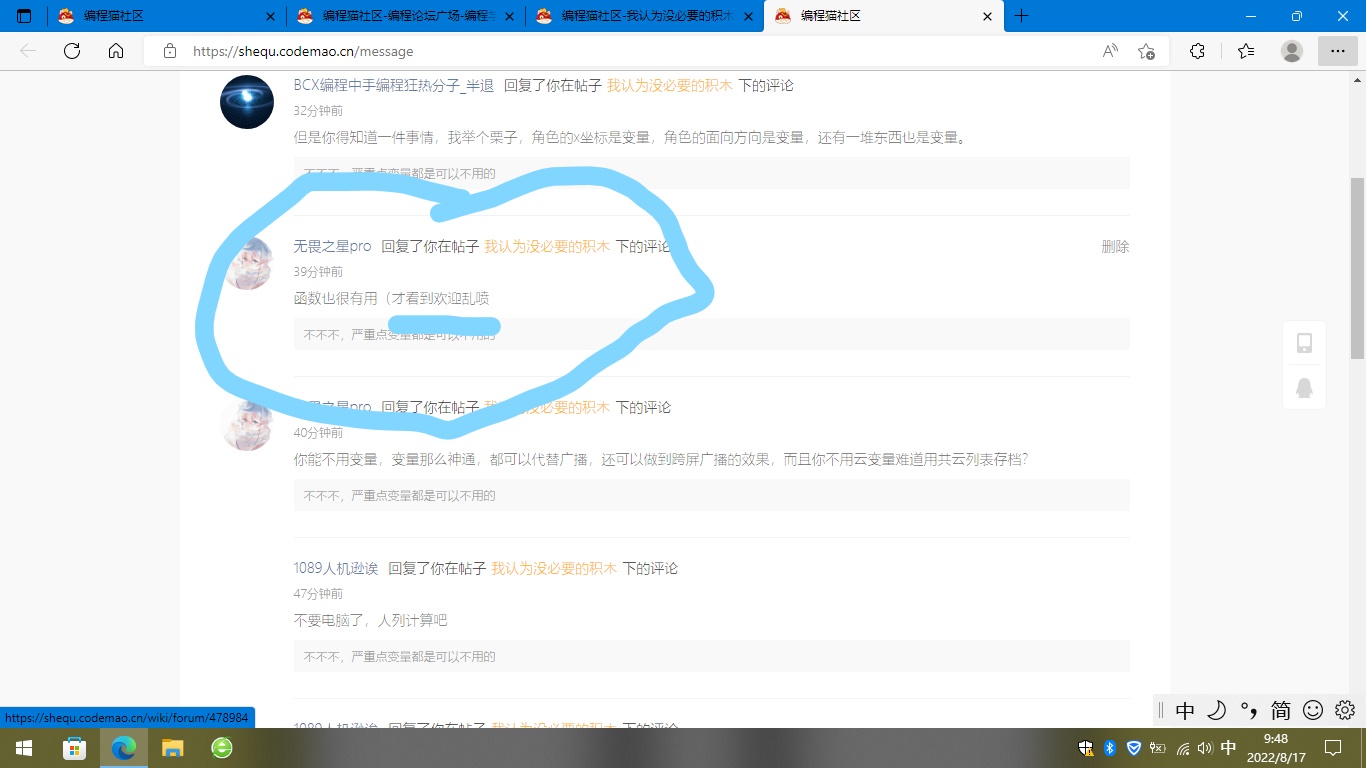
Task: Open the notification center icon
Action: (1333, 748)
